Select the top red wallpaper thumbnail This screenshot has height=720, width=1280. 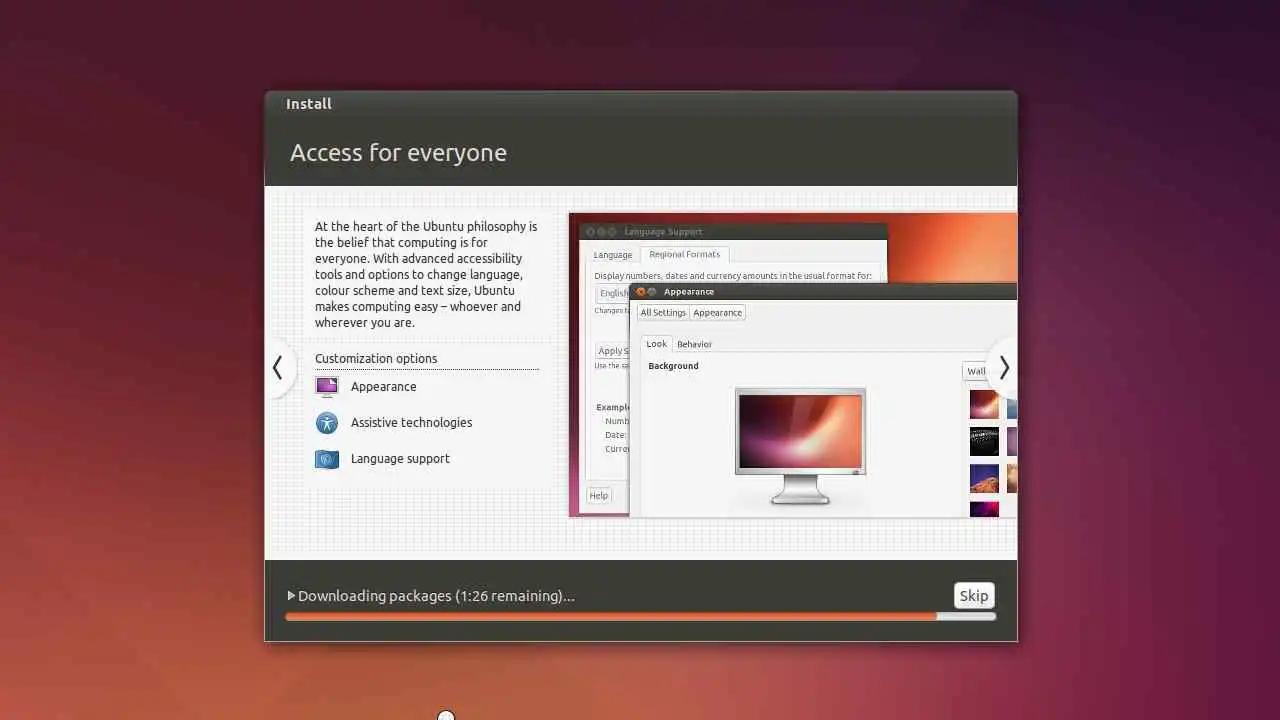[x=984, y=404]
